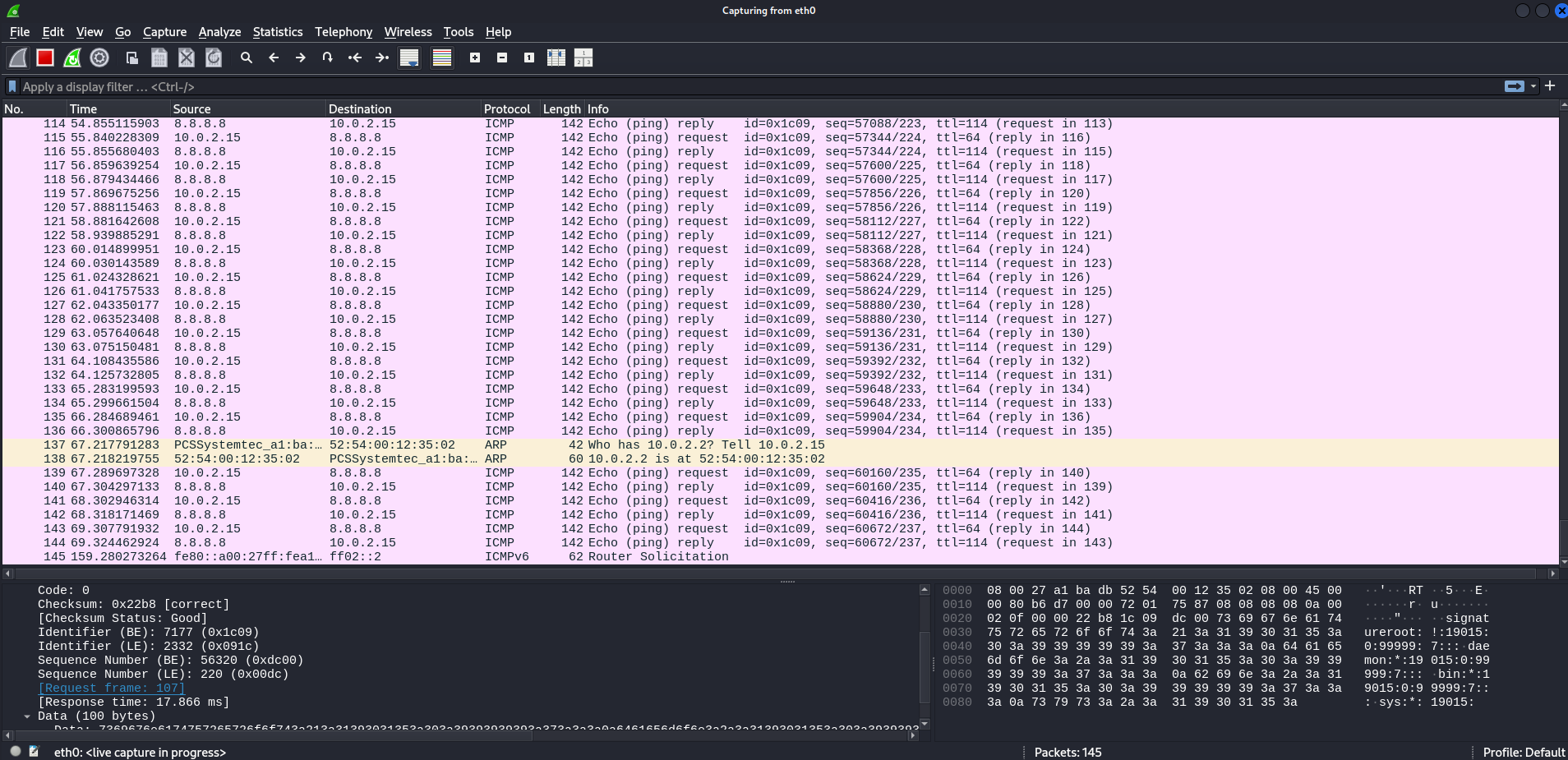
Task: Expand the Data (100 bytes) field
Action: pyautogui.click(x=27, y=716)
